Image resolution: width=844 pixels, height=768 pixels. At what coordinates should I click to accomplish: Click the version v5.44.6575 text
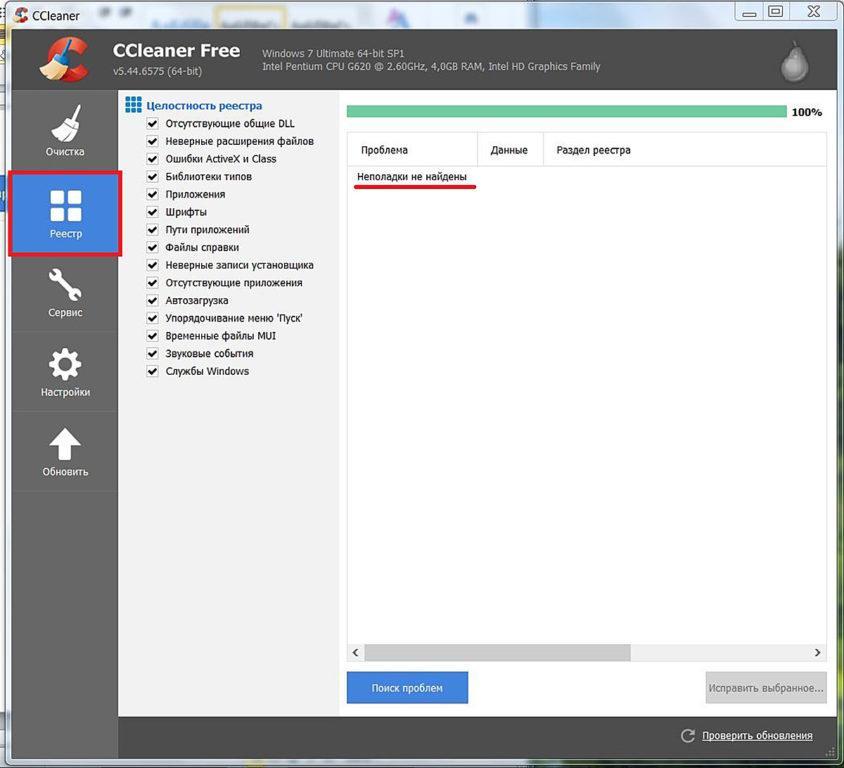click(x=157, y=72)
